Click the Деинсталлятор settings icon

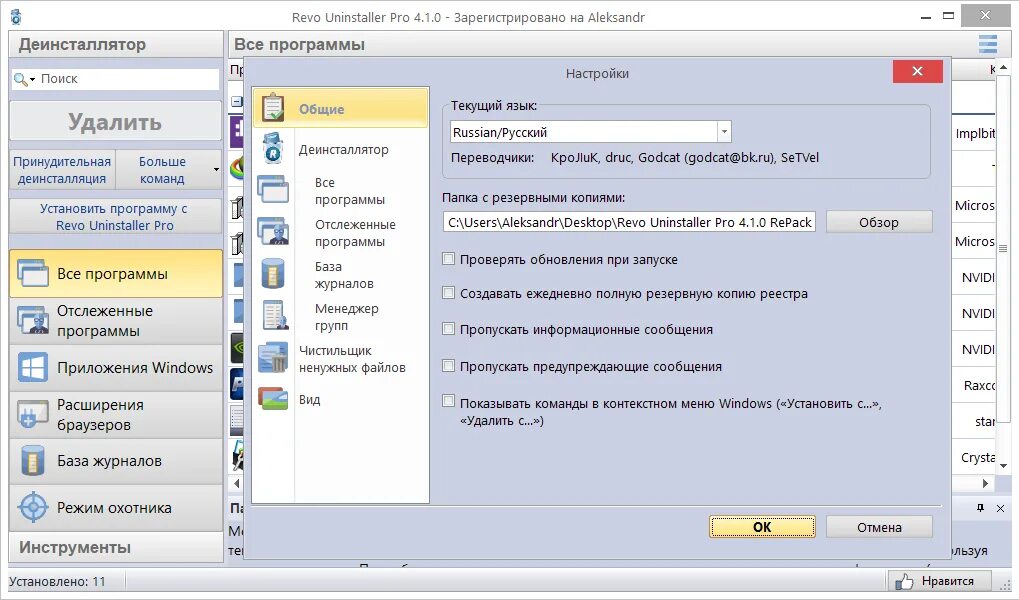273,148
